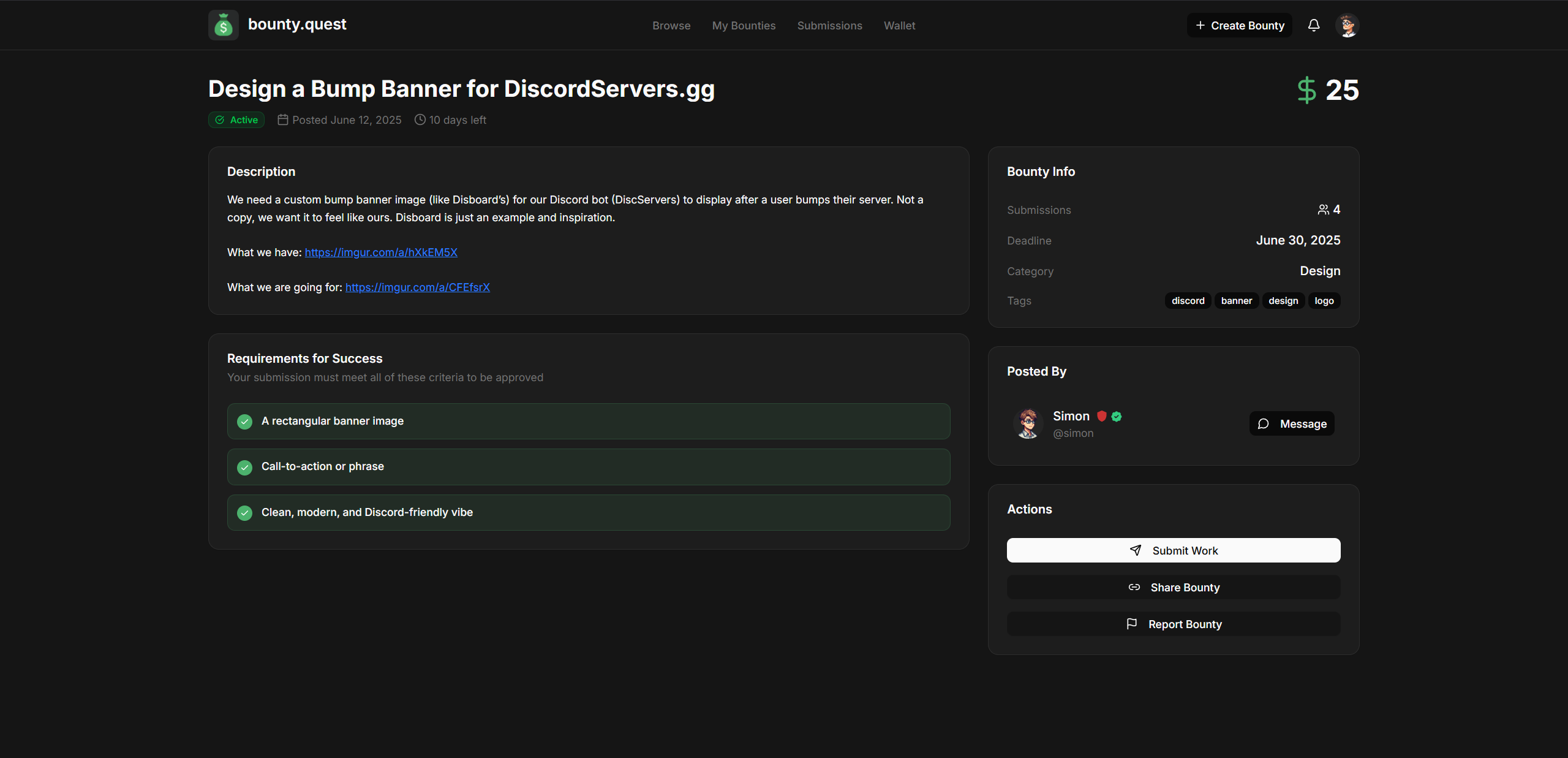Click check icon for rectangular banner requirement
The height and width of the screenshot is (758, 1568).
click(244, 421)
